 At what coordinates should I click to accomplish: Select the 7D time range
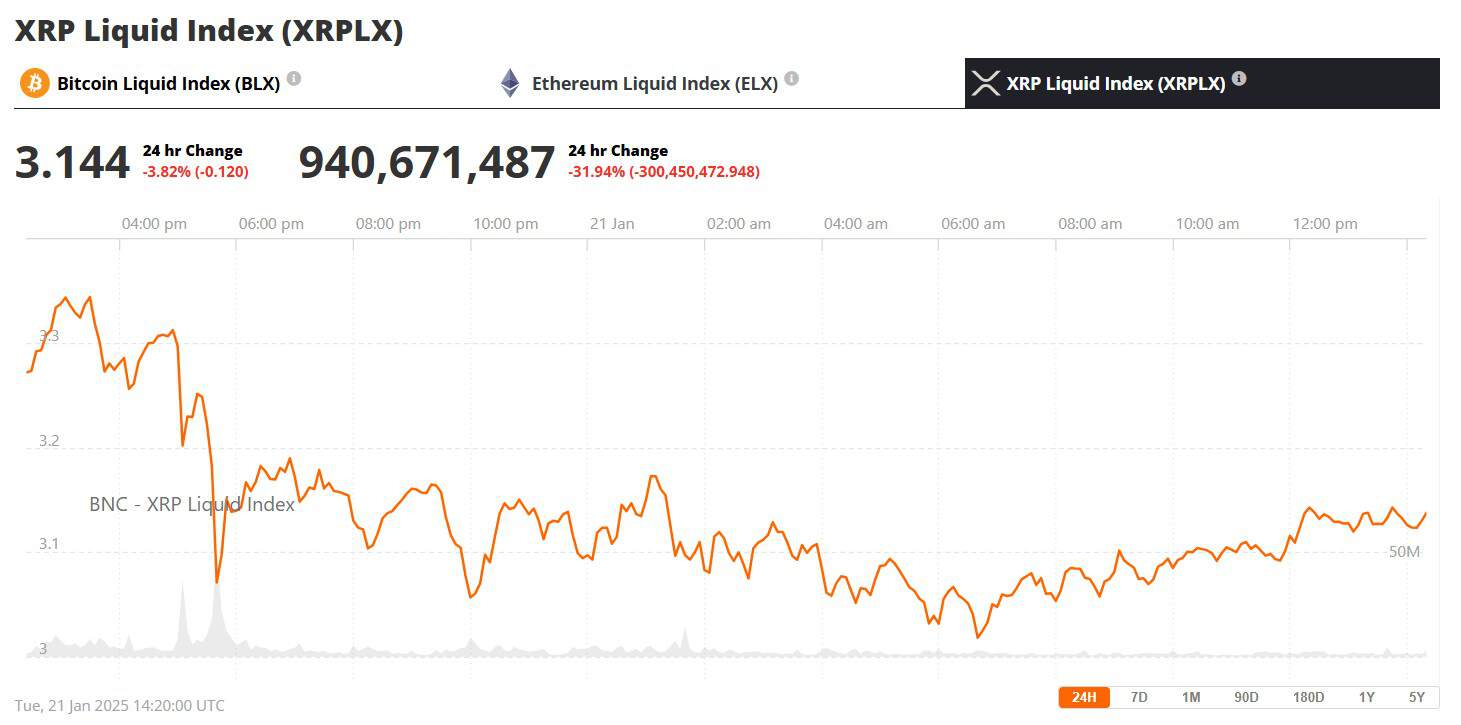coord(1139,697)
